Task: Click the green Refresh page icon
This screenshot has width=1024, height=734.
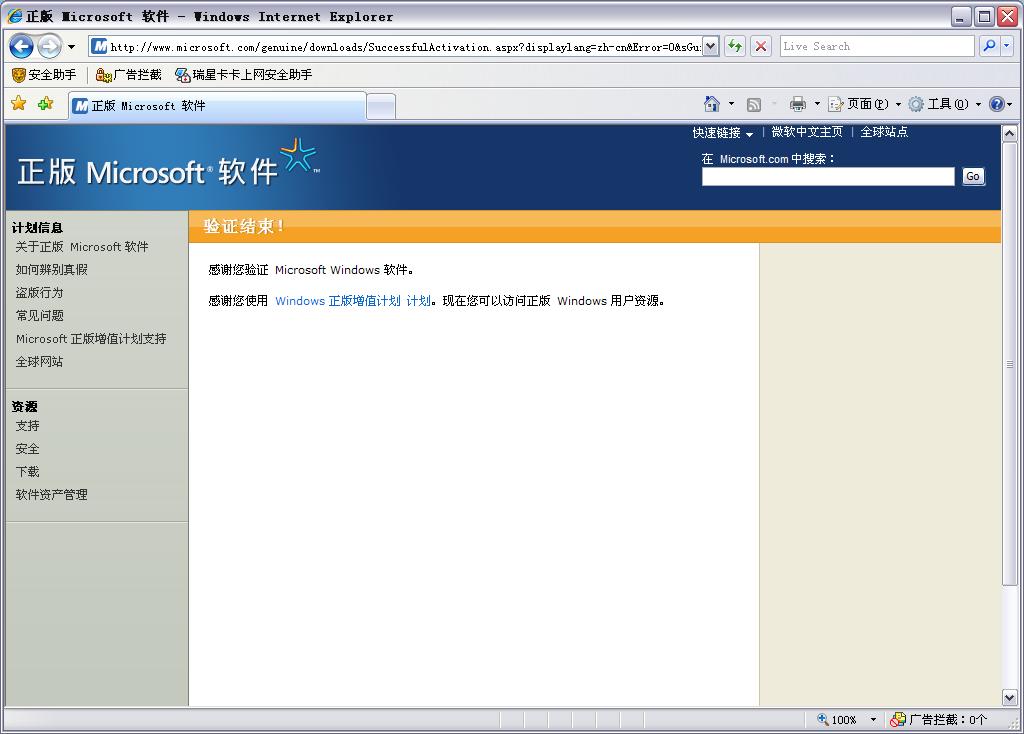Action: coord(735,46)
